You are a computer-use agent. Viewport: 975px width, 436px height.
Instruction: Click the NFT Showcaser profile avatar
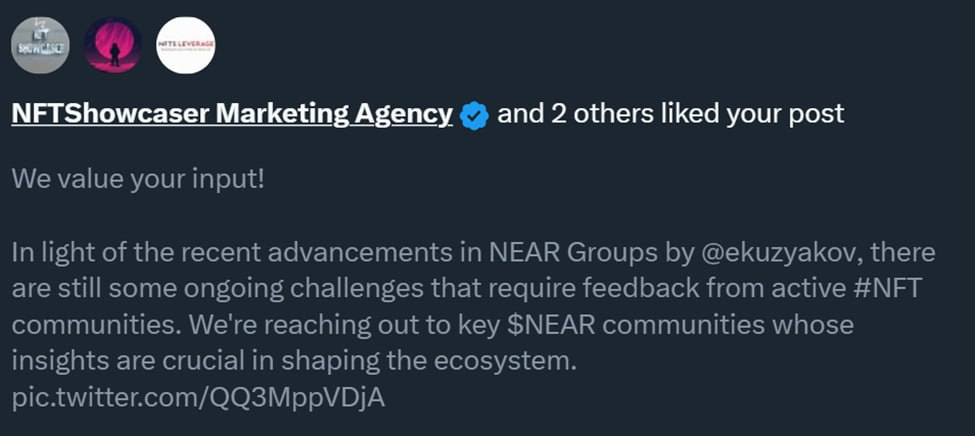coord(40,45)
